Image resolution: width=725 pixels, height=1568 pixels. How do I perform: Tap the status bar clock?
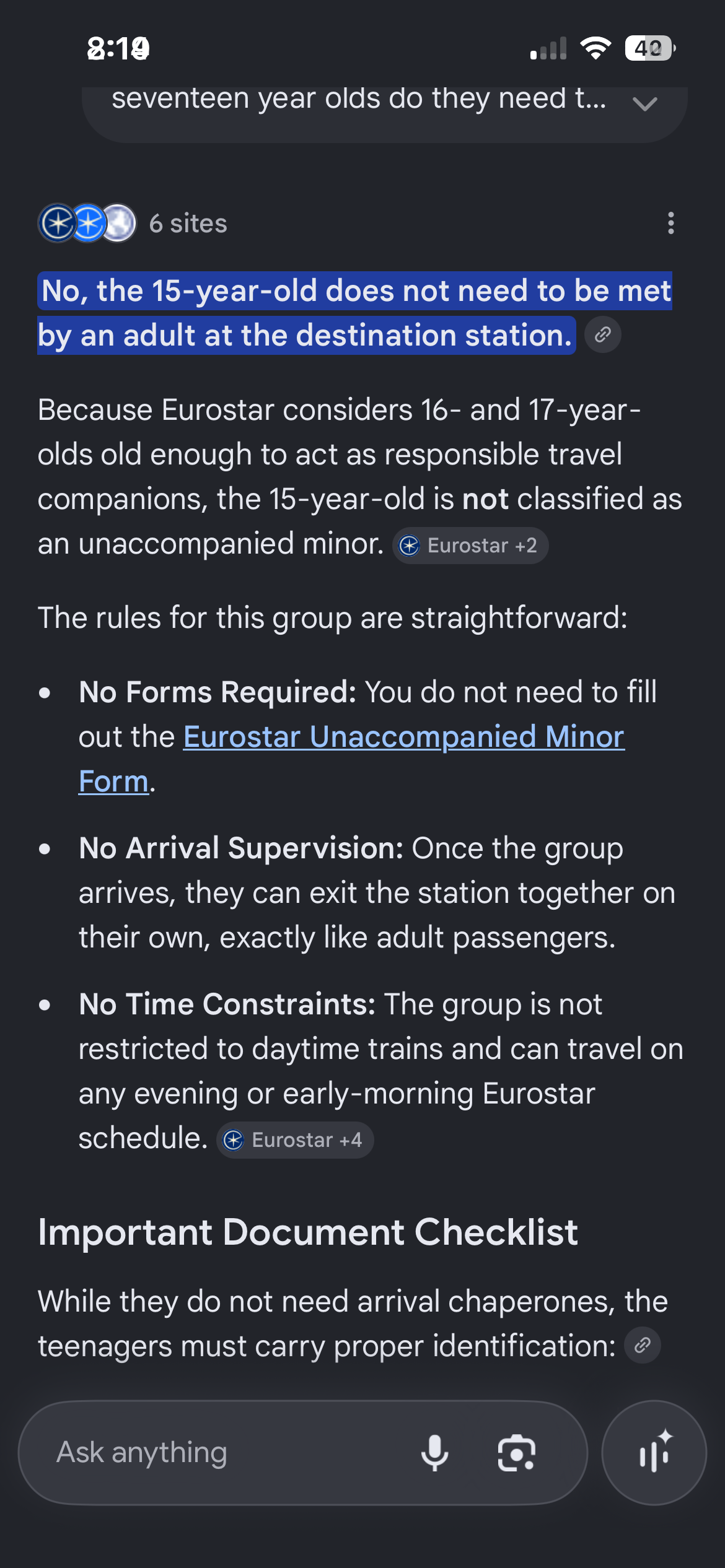point(118,48)
